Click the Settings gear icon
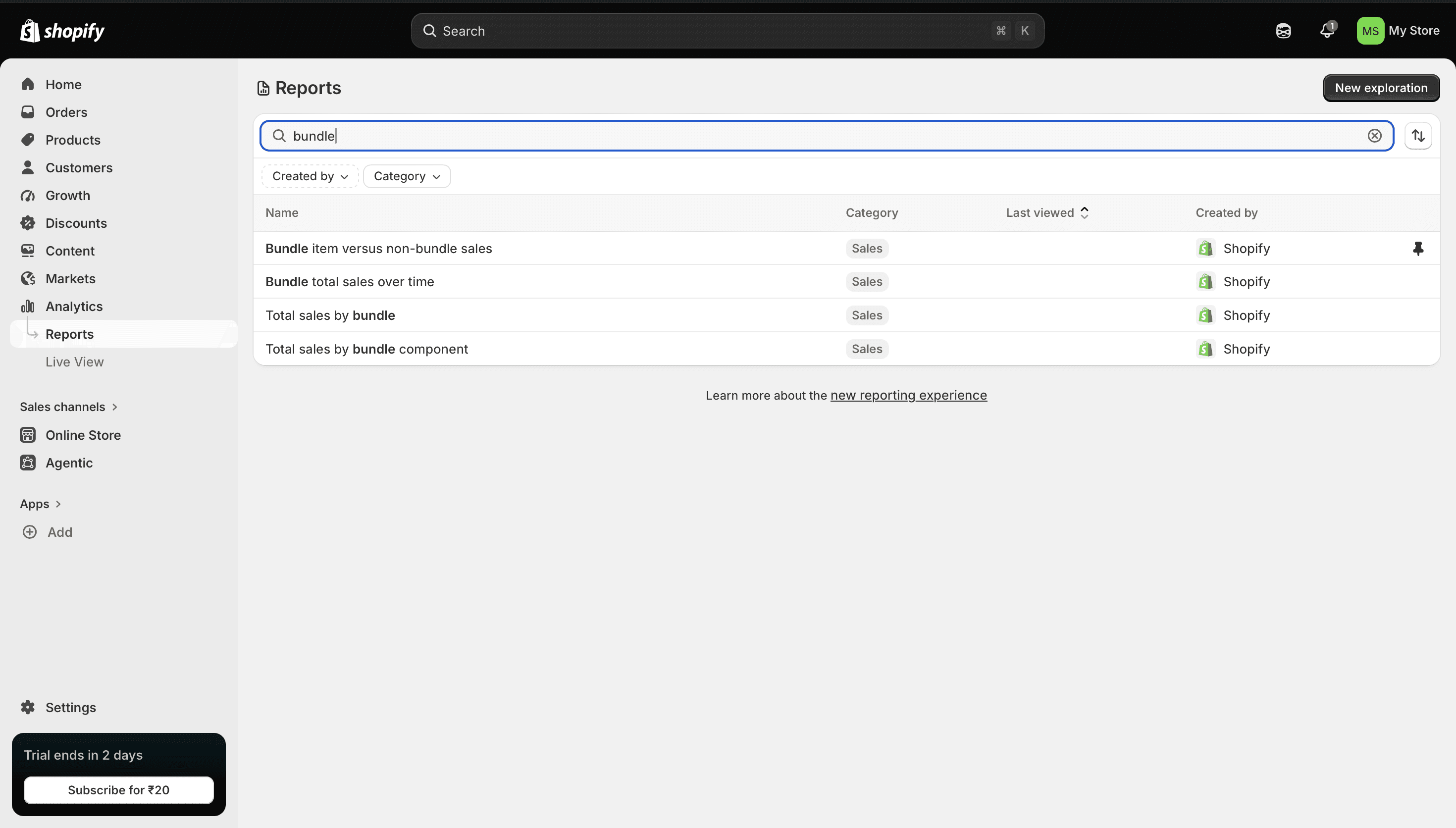Viewport: 1456px width, 828px height. [x=28, y=707]
